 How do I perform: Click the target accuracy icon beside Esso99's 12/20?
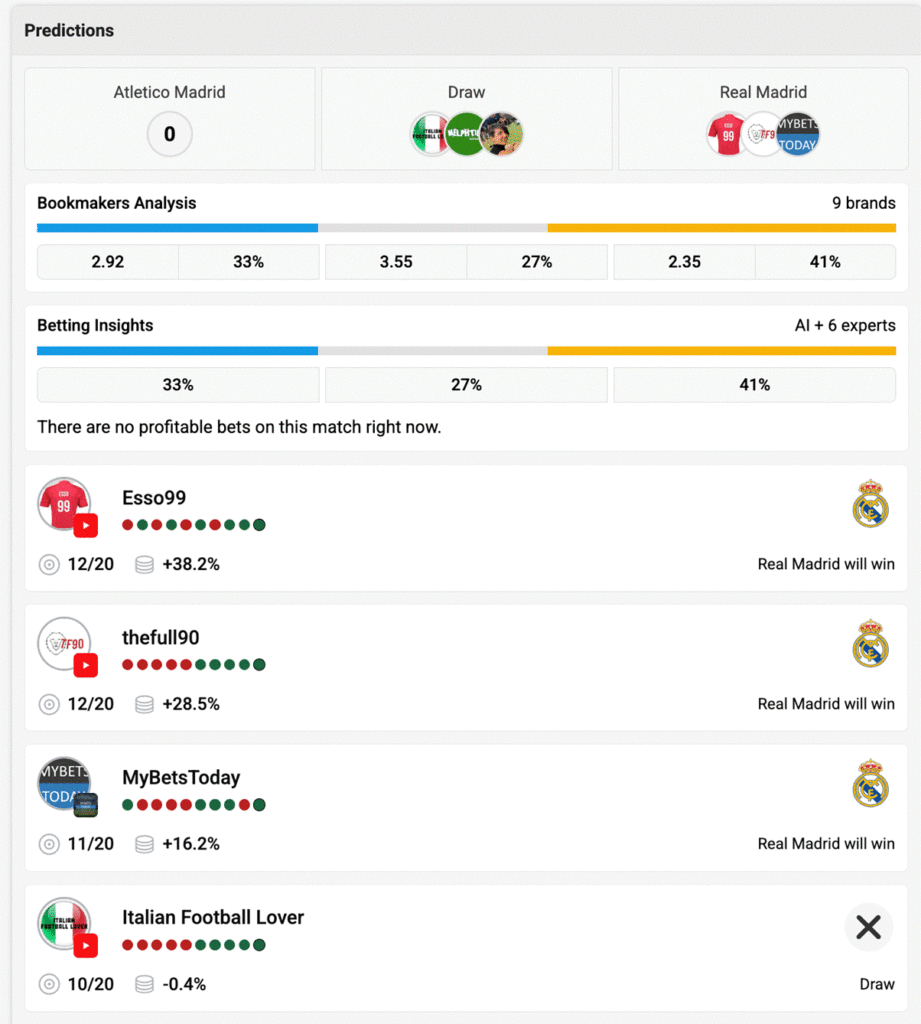[49, 564]
